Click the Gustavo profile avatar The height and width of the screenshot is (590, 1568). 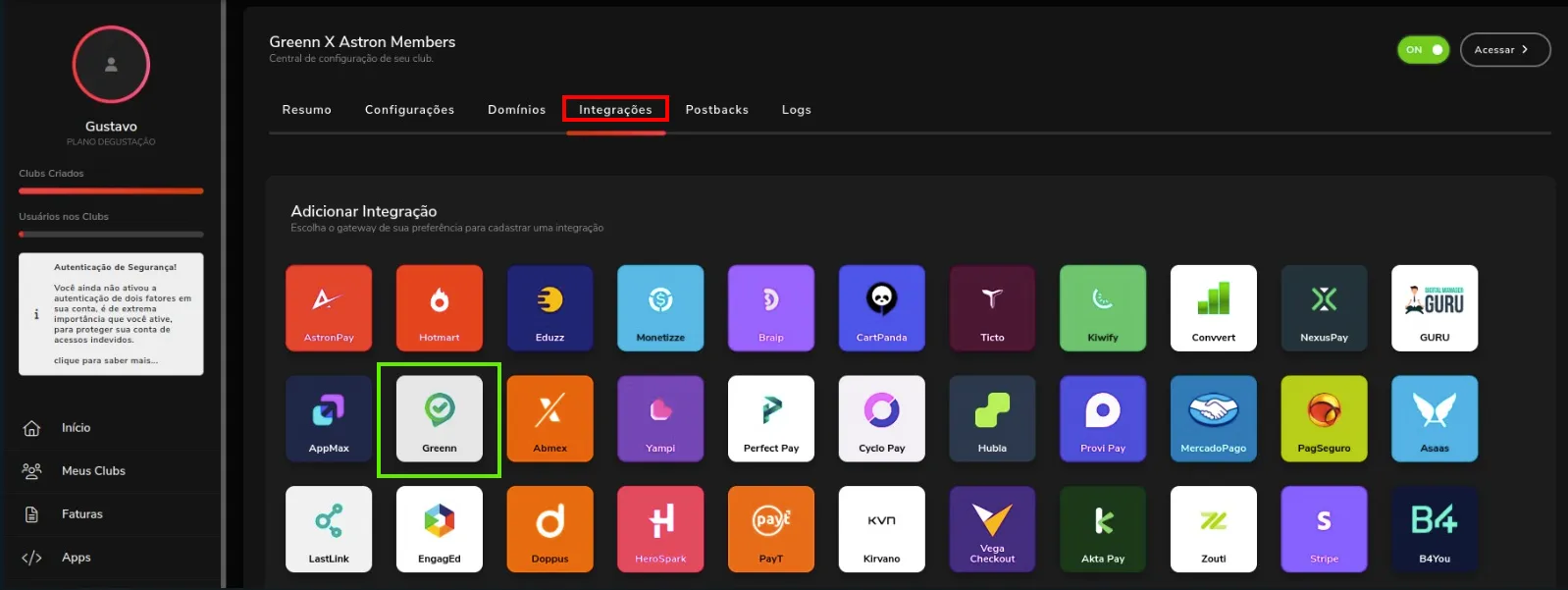coord(111,65)
